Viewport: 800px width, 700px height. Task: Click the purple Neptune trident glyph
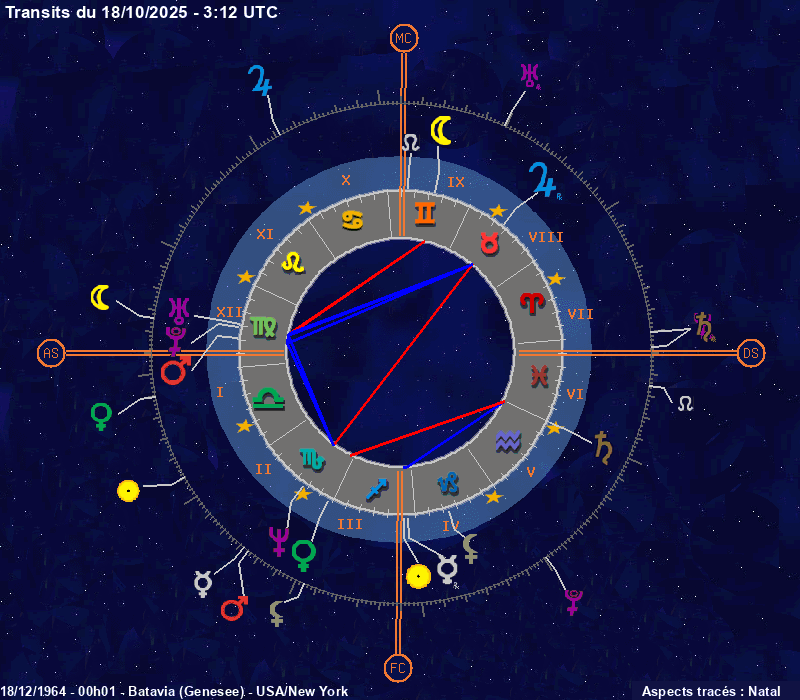click(279, 541)
